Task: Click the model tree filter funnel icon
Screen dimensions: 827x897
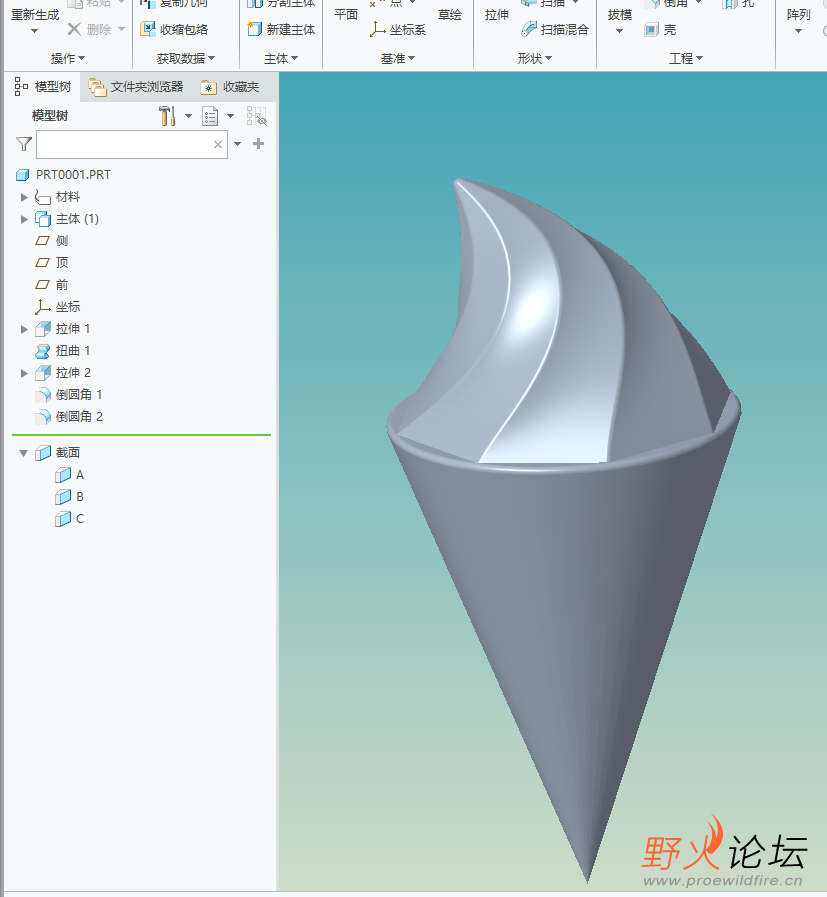Action: 24,144
